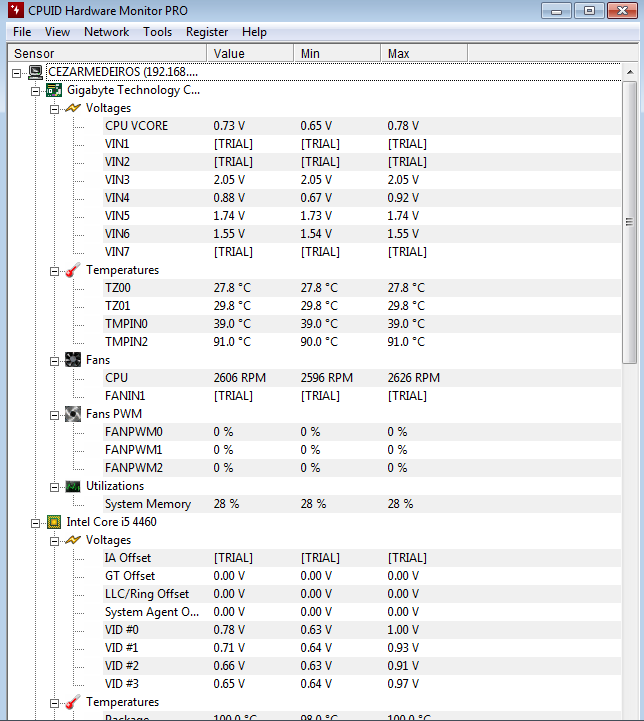Collapse the Utilizations group
644x721 pixels.
click(54, 487)
